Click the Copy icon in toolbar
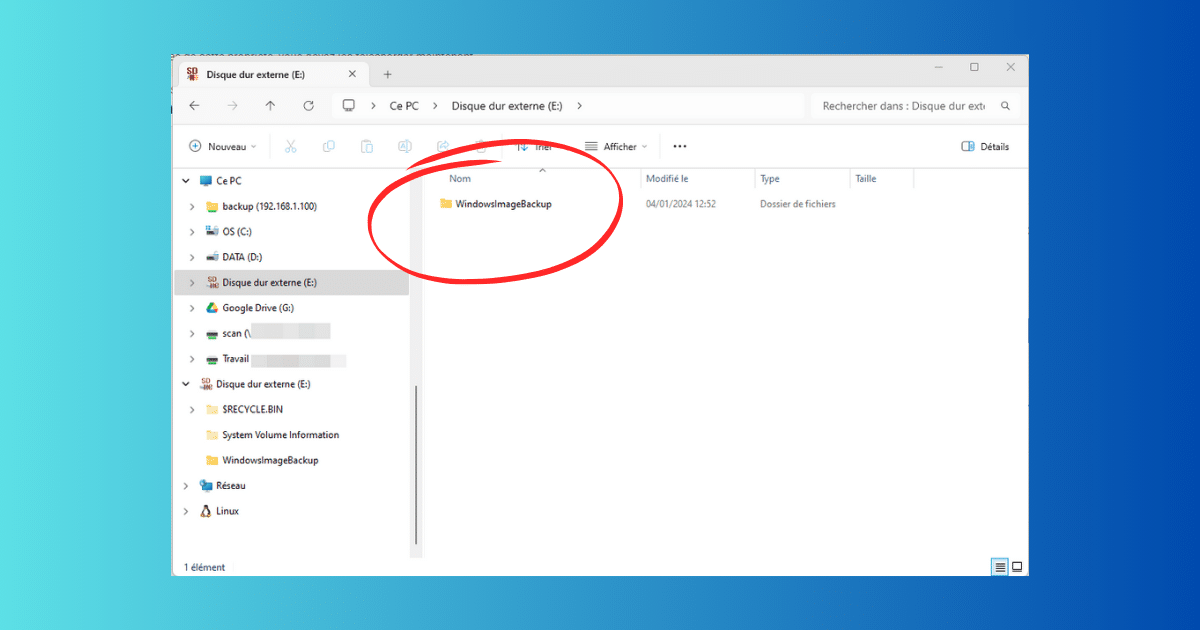 pyautogui.click(x=328, y=147)
